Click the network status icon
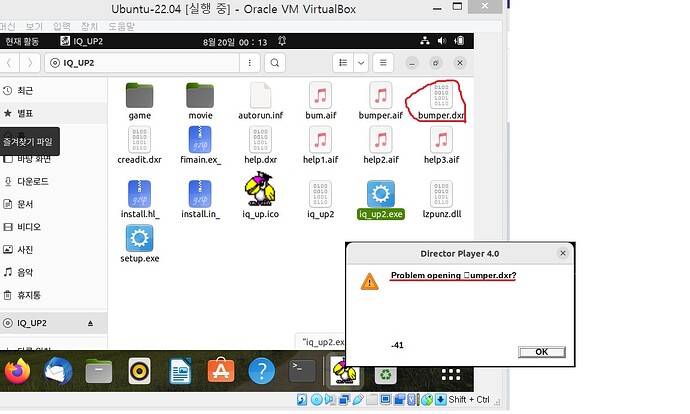The image size is (690, 414). (425, 41)
